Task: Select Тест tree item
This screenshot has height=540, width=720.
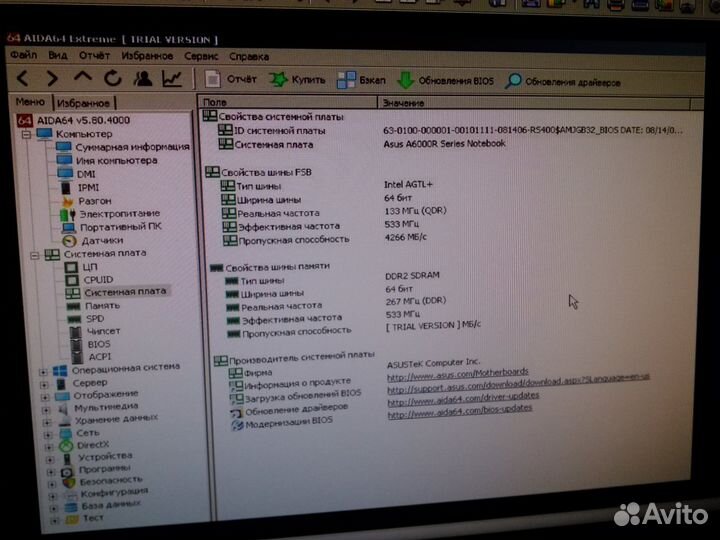Action: pyautogui.click(x=93, y=518)
